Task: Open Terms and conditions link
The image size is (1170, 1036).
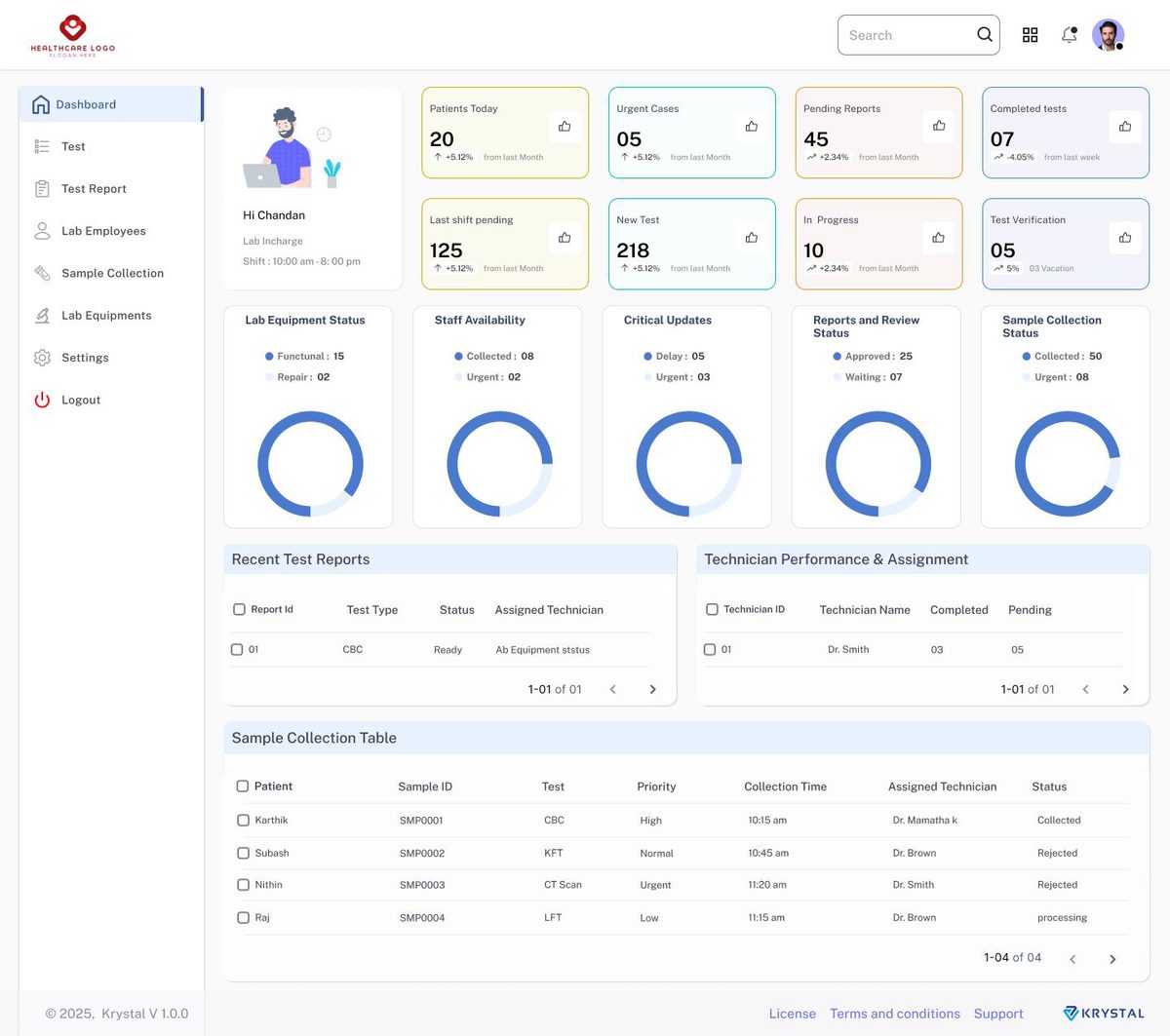Action: click(895, 1014)
